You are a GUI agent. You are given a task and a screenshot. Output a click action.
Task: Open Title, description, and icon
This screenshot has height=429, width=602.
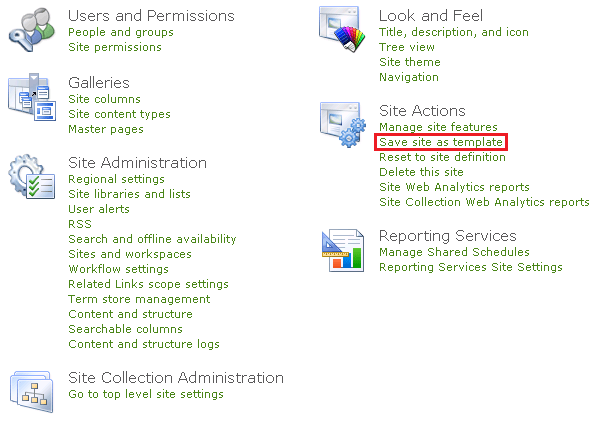coord(454,32)
